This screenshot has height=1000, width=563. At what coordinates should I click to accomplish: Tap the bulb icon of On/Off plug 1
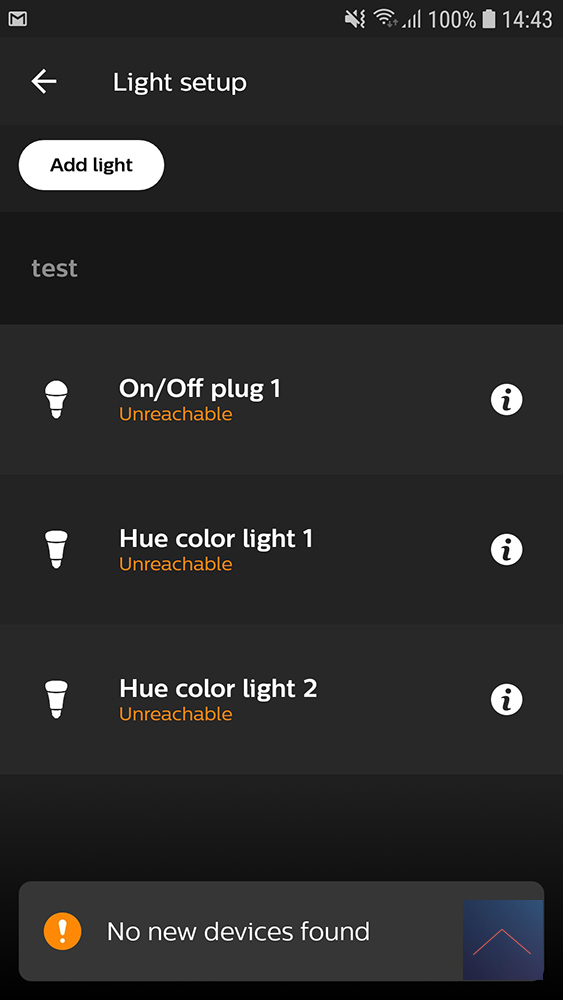56,400
